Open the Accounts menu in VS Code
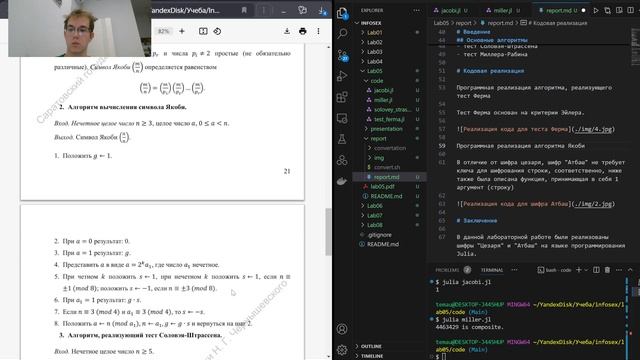The image size is (640, 360). click(x=342, y=329)
